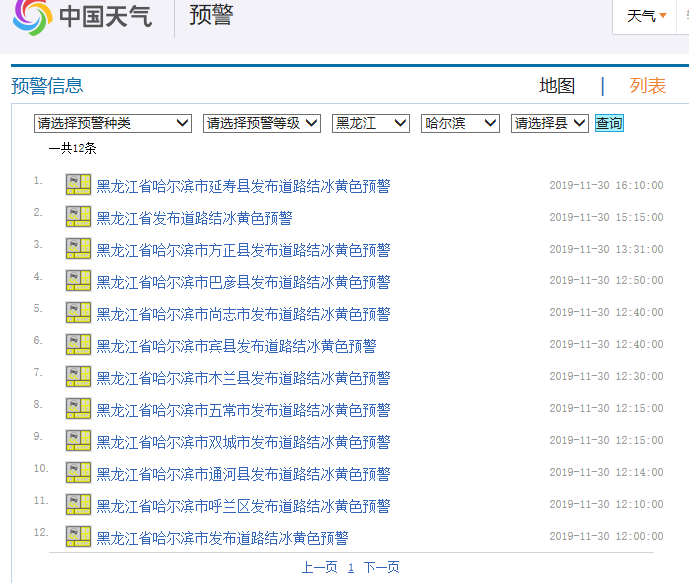Click the 预警 header section title
The height and width of the screenshot is (583, 689).
[x=211, y=15]
